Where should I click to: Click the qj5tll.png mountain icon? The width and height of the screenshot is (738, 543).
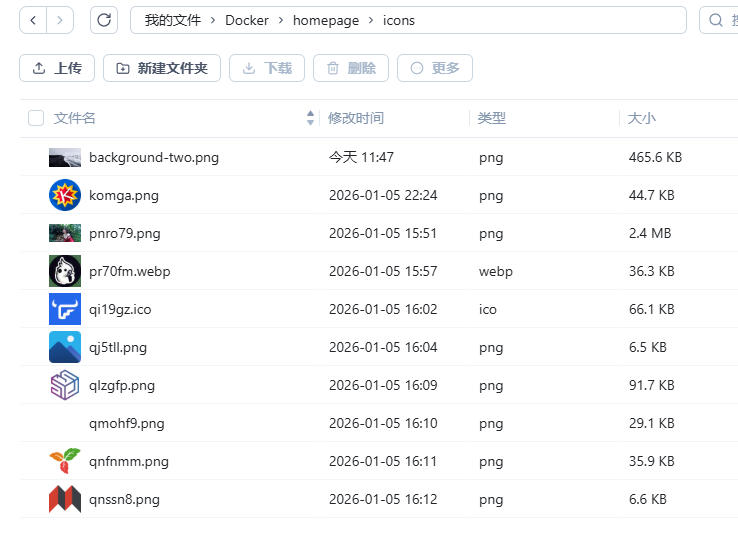(x=65, y=347)
